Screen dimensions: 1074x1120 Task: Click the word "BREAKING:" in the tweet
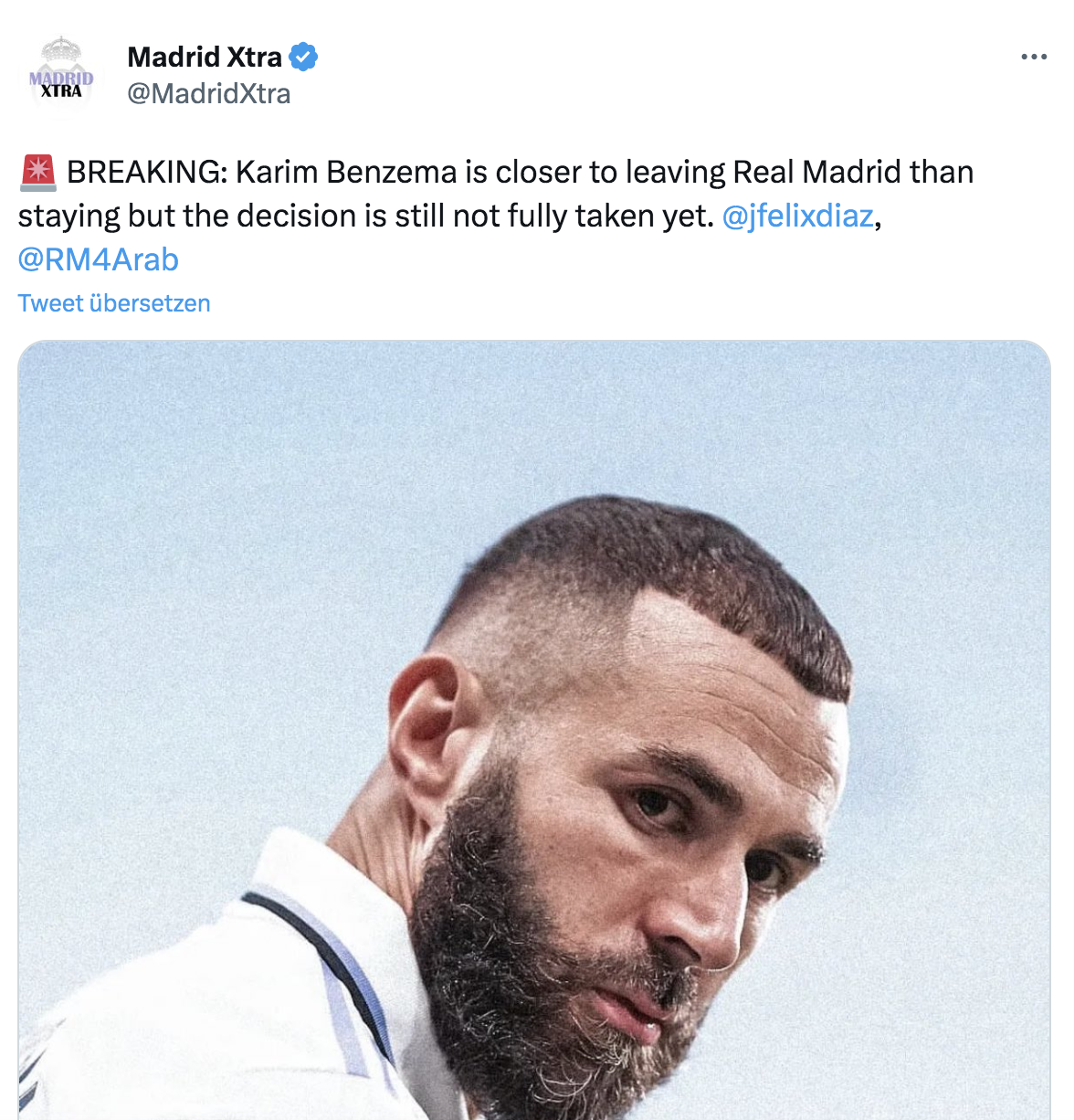point(147,173)
